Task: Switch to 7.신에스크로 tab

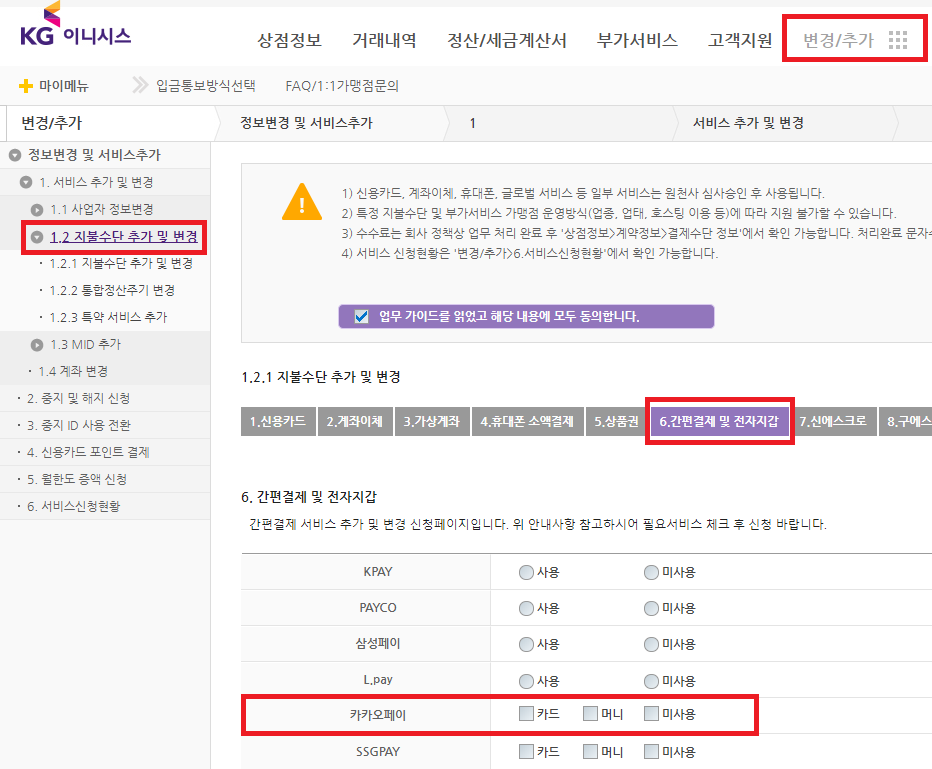Action: click(833, 421)
